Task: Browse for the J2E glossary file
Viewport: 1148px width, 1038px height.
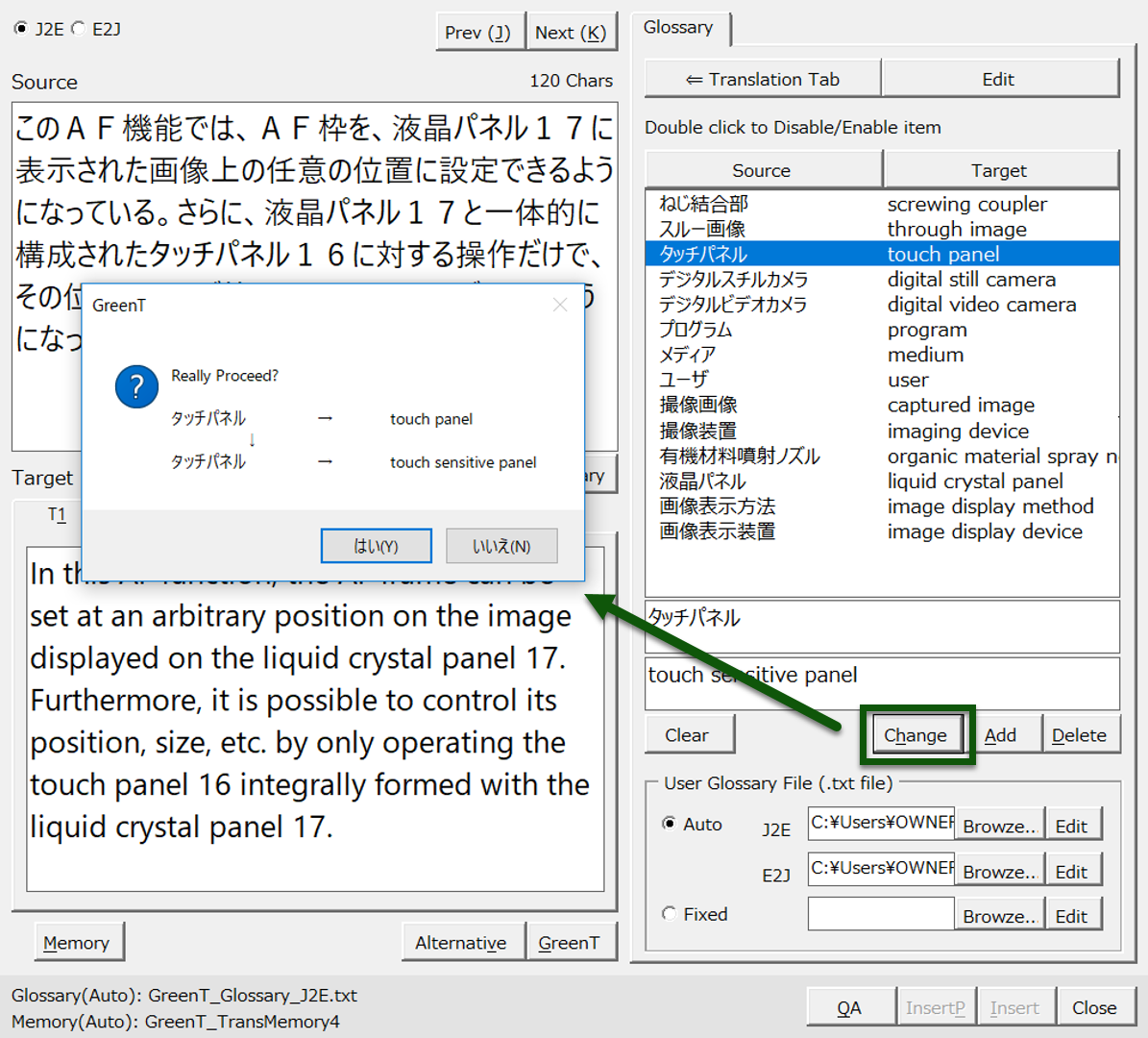Action: (999, 826)
